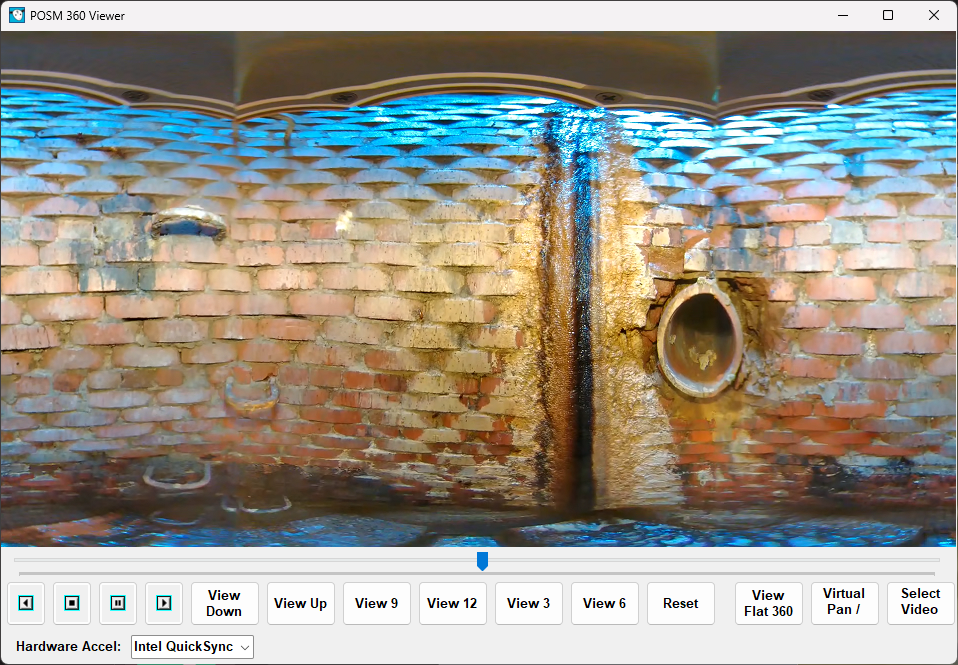Reset the camera view
This screenshot has width=958, height=665.
tap(681, 603)
